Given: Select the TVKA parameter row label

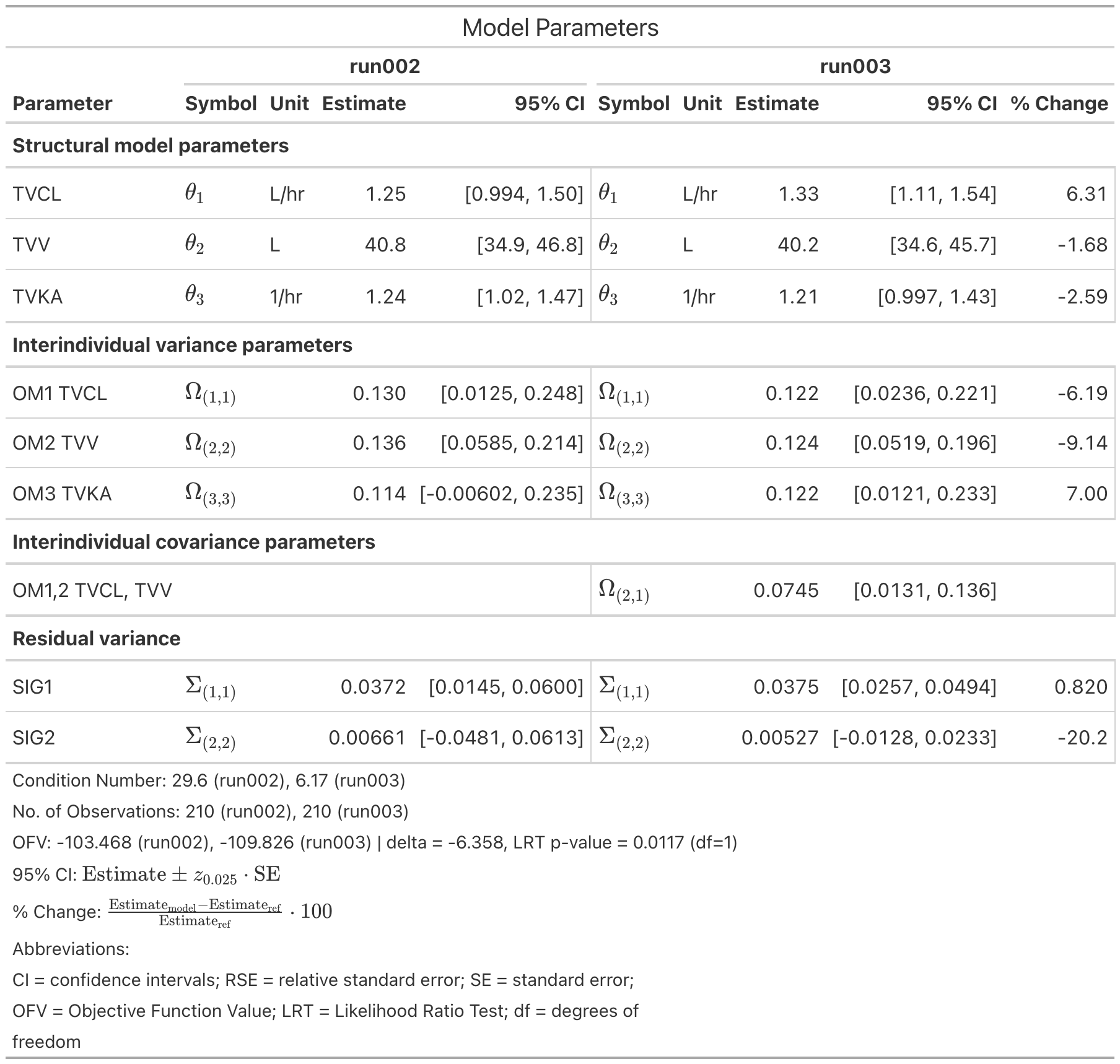Looking at the screenshot, I should pos(37,297).
